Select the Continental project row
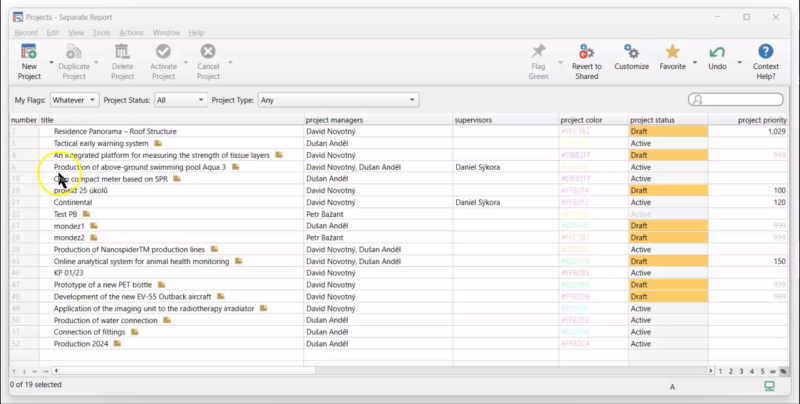The height and width of the screenshot is (404, 800). pyautogui.click(x=399, y=203)
